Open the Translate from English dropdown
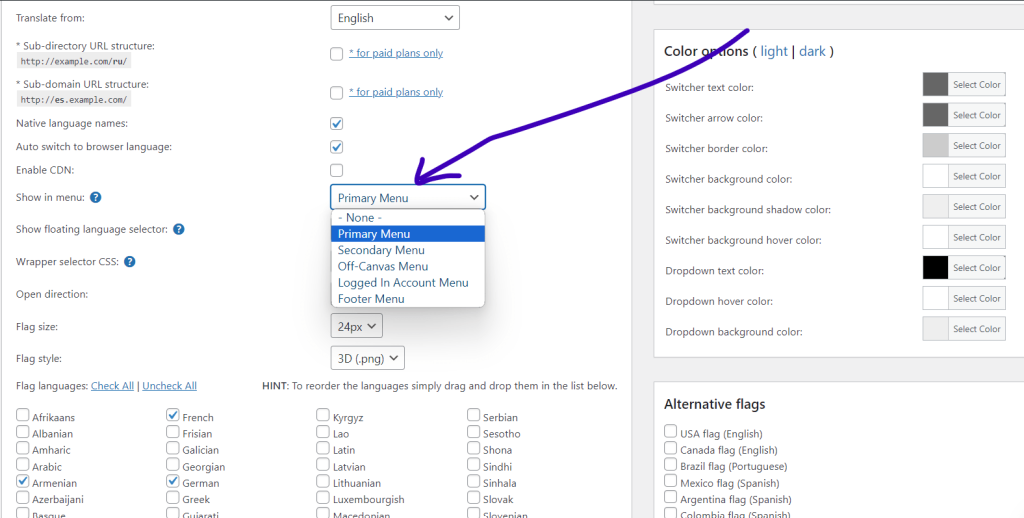 [395, 18]
